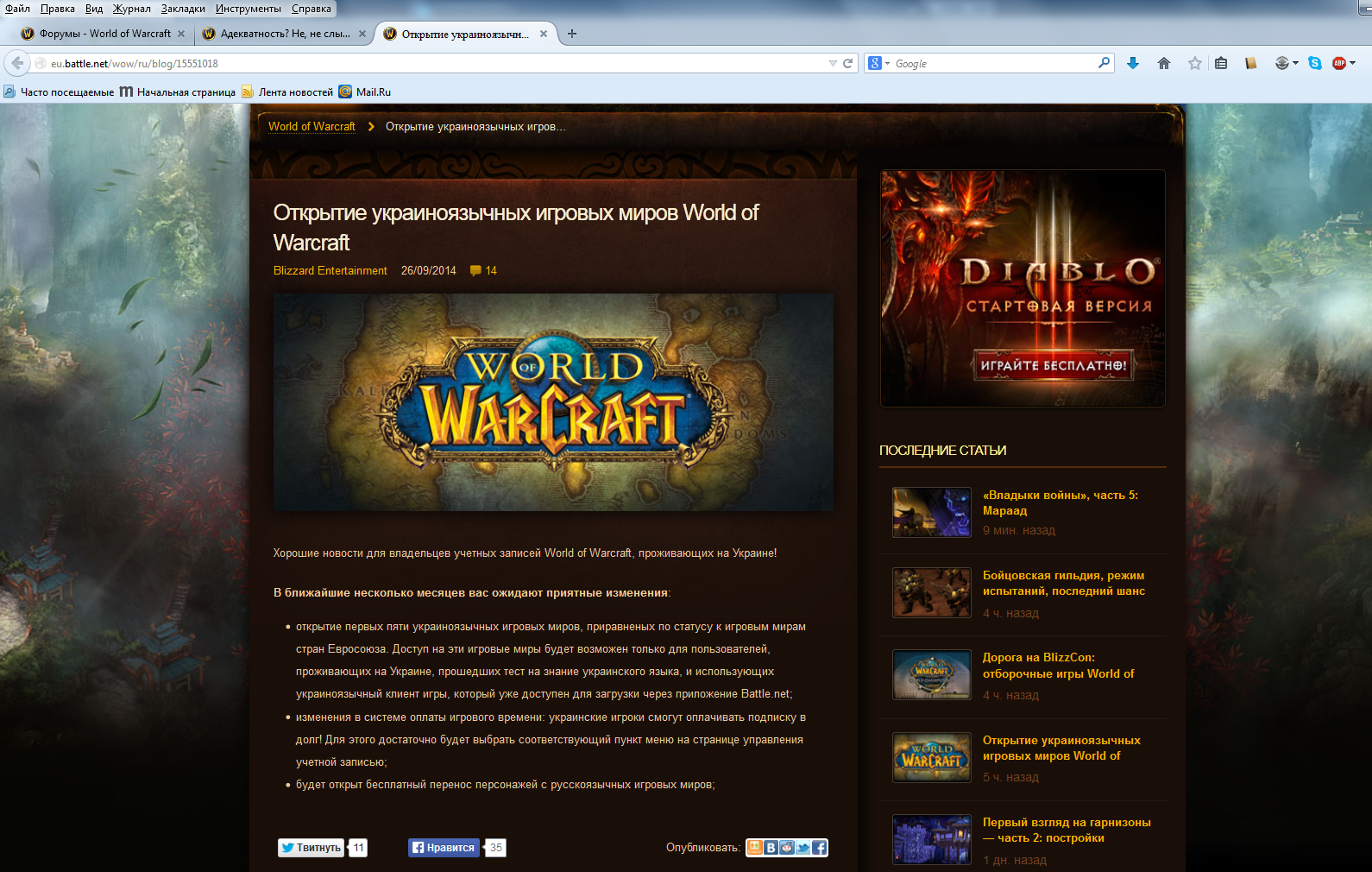Expand the globe extension dropdown arrow
The width and height of the screenshot is (1372, 872).
tap(1295, 63)
